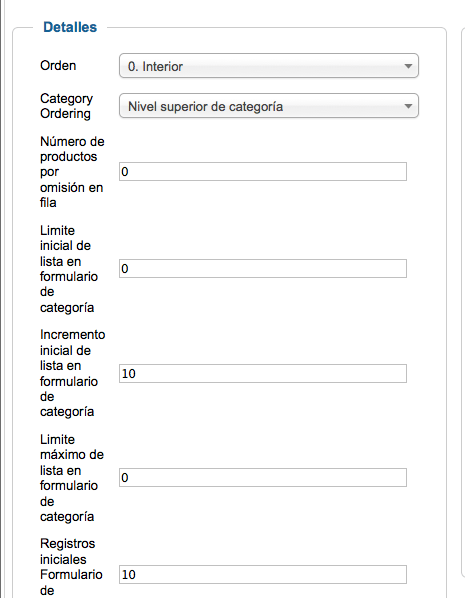The image size is (465, 598).
Task: Open the Nivel superior de categoría dropdown
Action: pyautogui.click(x=269, y=106)
